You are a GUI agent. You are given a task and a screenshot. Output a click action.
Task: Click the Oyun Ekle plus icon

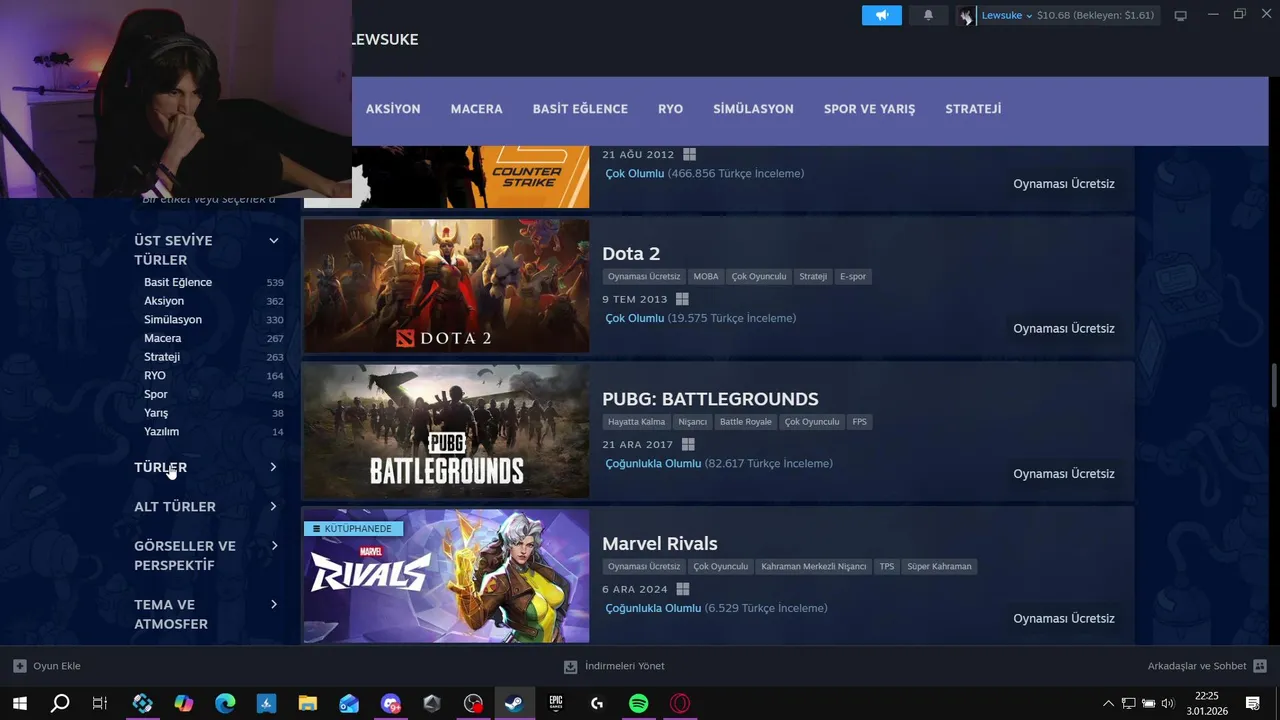tap(20, 666)
